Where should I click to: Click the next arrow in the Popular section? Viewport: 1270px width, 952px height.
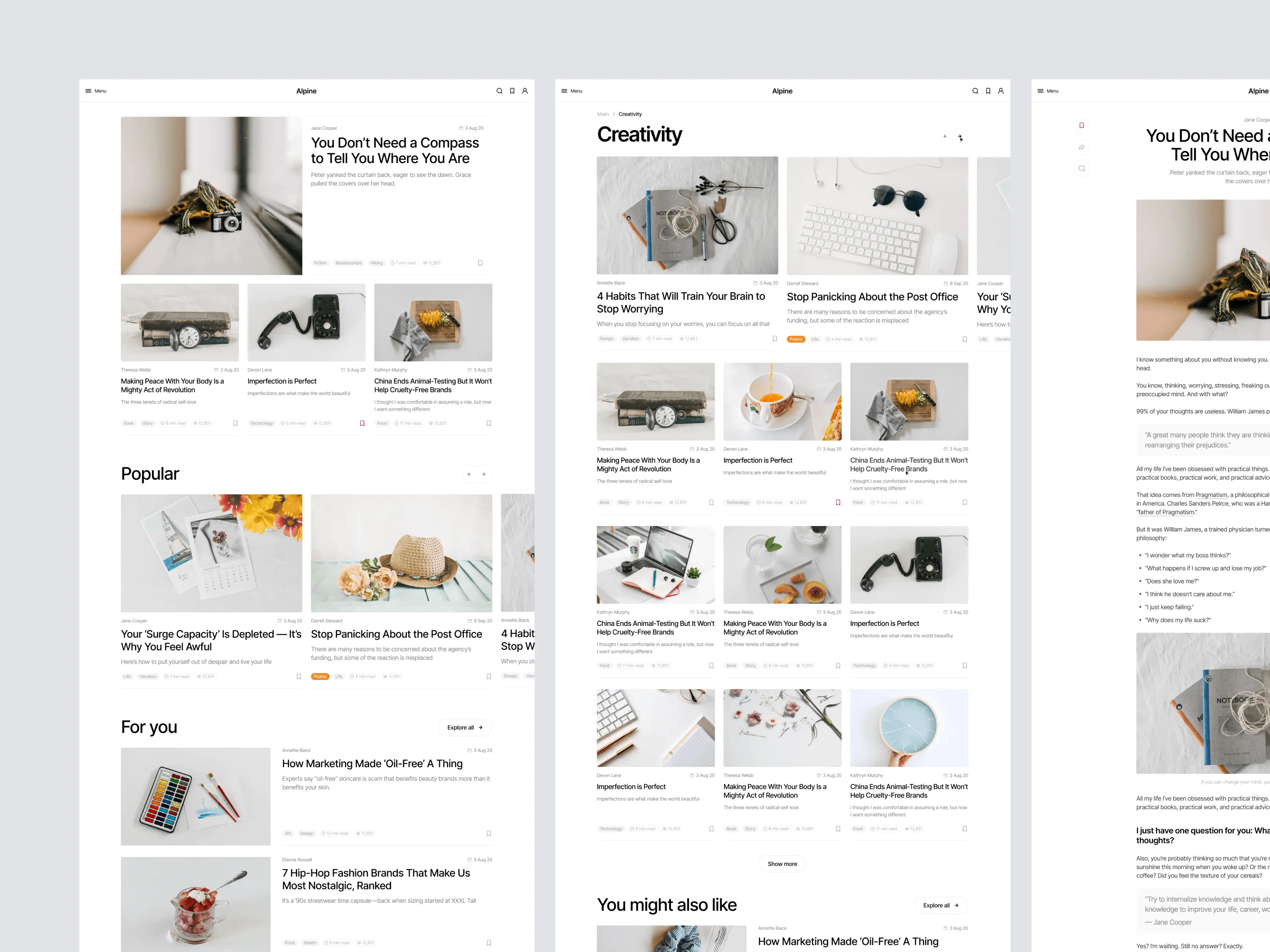pos(484,474)
